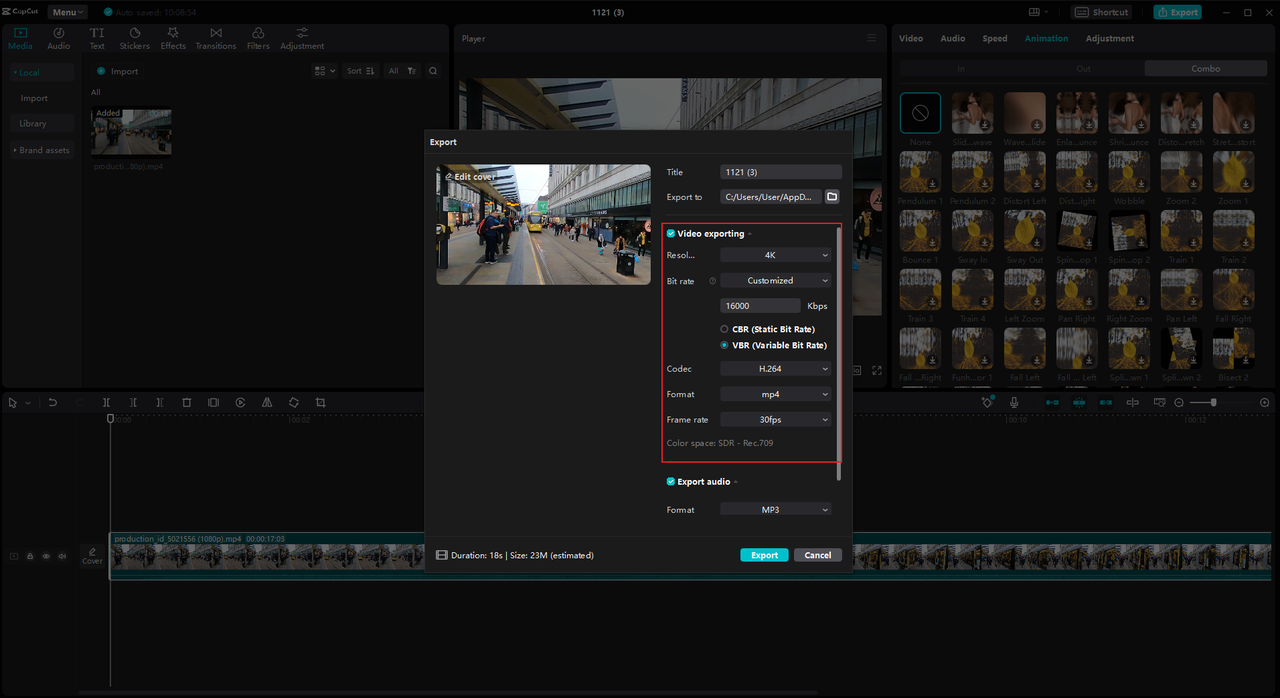Click the split clip icon in timeline toolbar
Image resolution: width=1280 pixels, height=698 pixels.
pos(106,402)
